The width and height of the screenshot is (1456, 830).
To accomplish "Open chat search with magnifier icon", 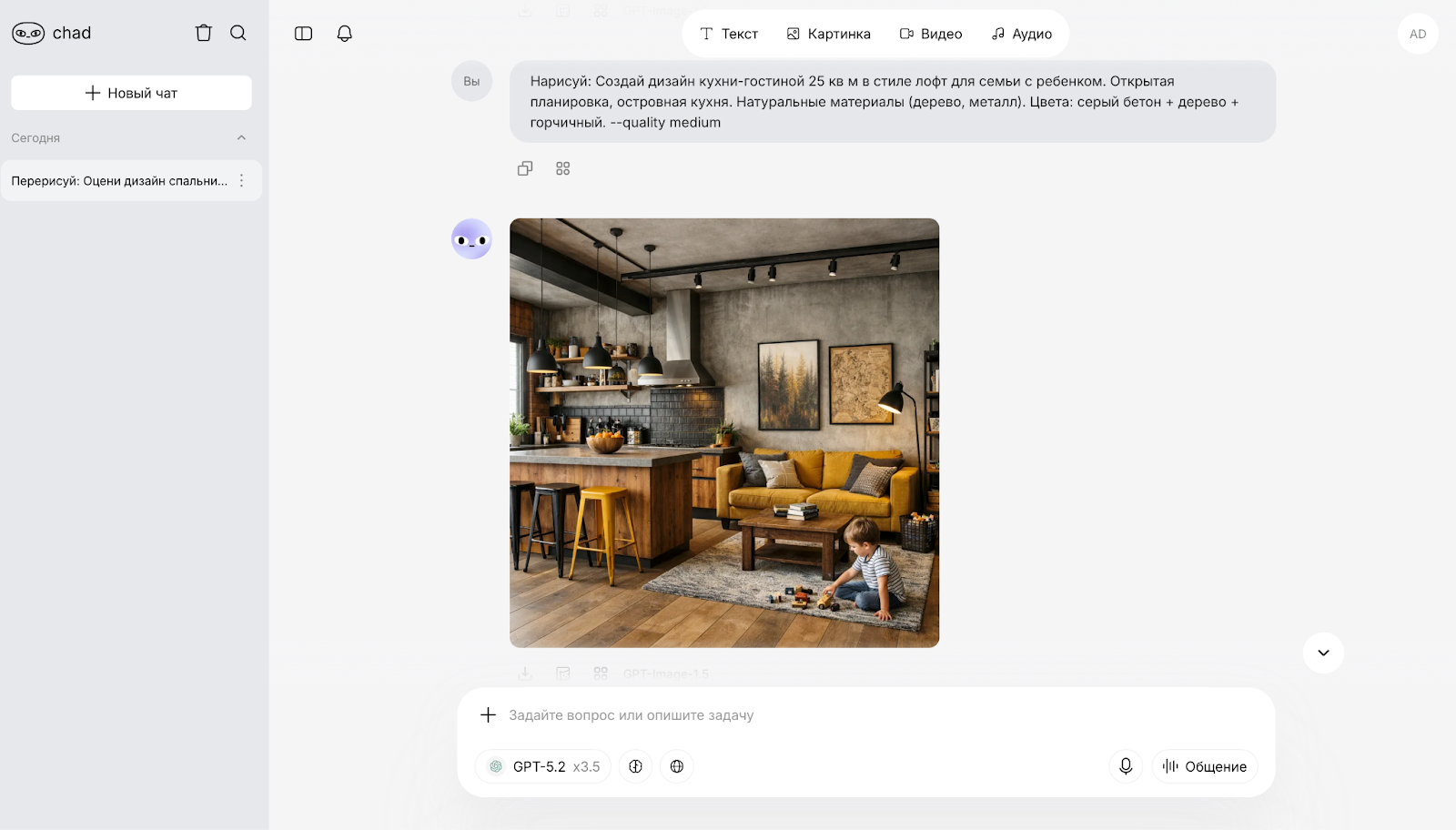I will 238,33.
